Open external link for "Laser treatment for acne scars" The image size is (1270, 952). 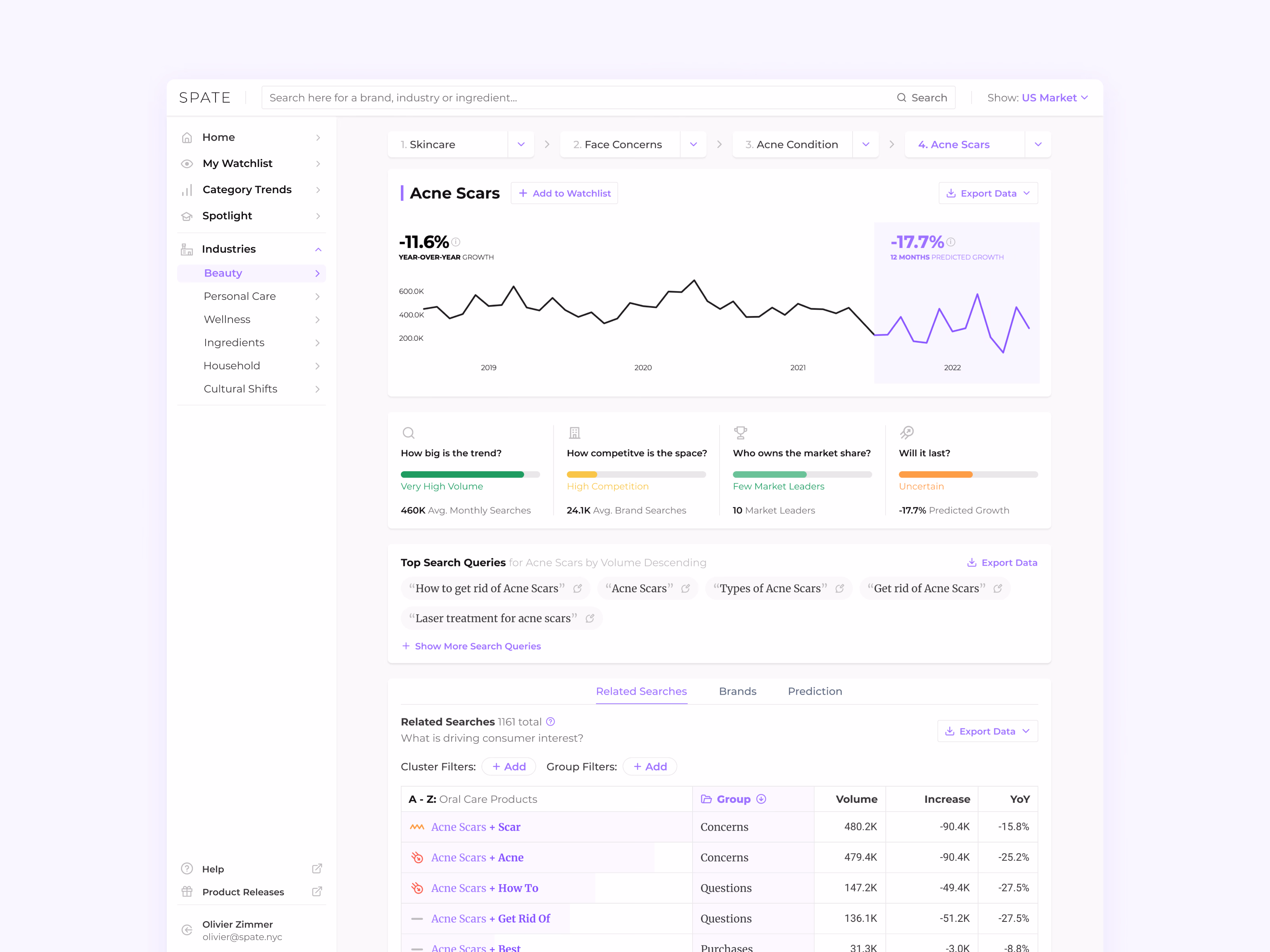(x=590, y=618)
